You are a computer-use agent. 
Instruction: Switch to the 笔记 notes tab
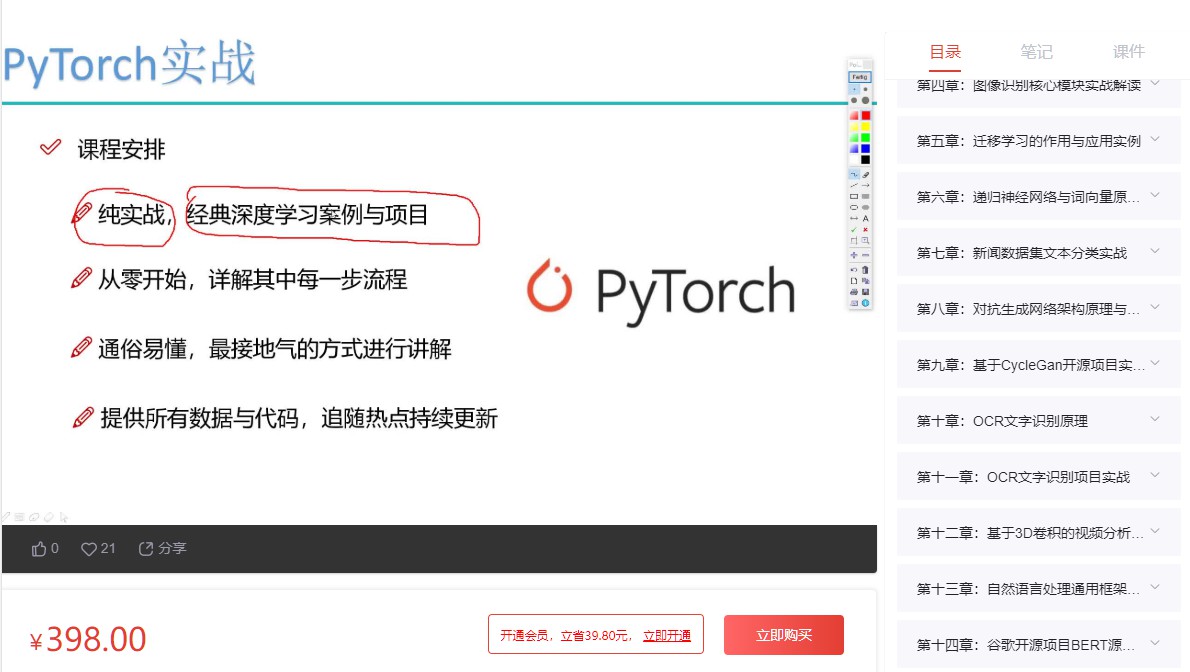pyautogui.click(x=1037, y=52)
